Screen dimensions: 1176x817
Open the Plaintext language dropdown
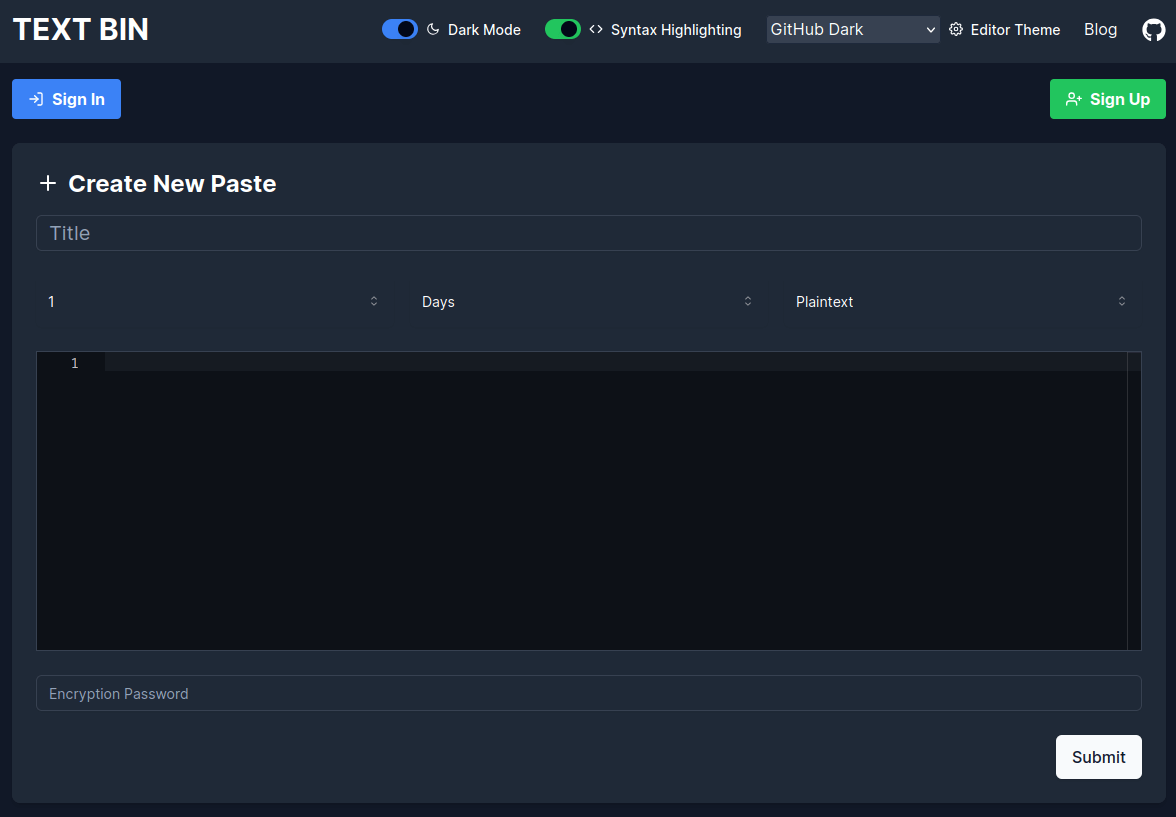pos(962,302)
